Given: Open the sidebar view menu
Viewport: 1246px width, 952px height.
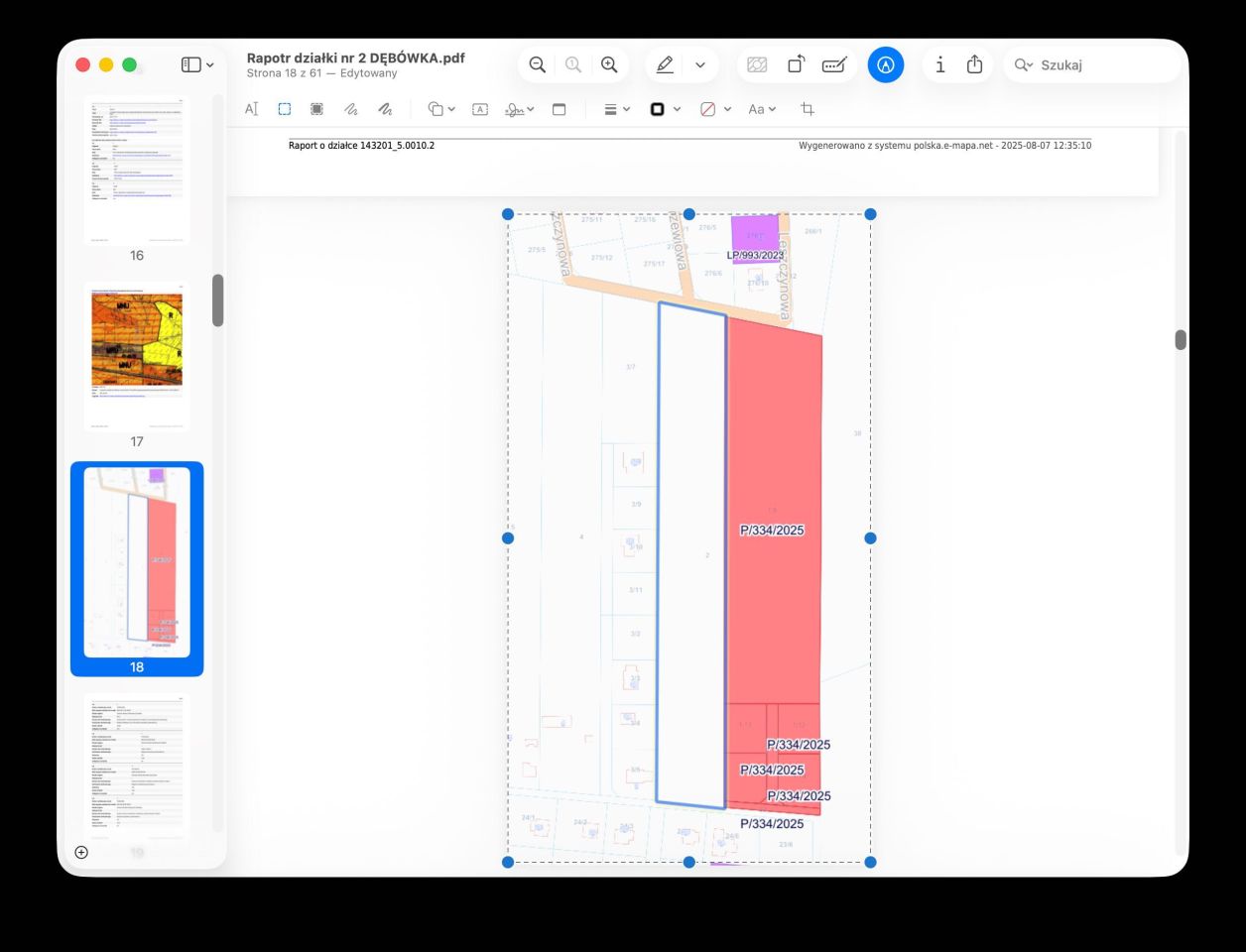Looking at the screenshot, I should pyautogui.click(x=197, y=64).
